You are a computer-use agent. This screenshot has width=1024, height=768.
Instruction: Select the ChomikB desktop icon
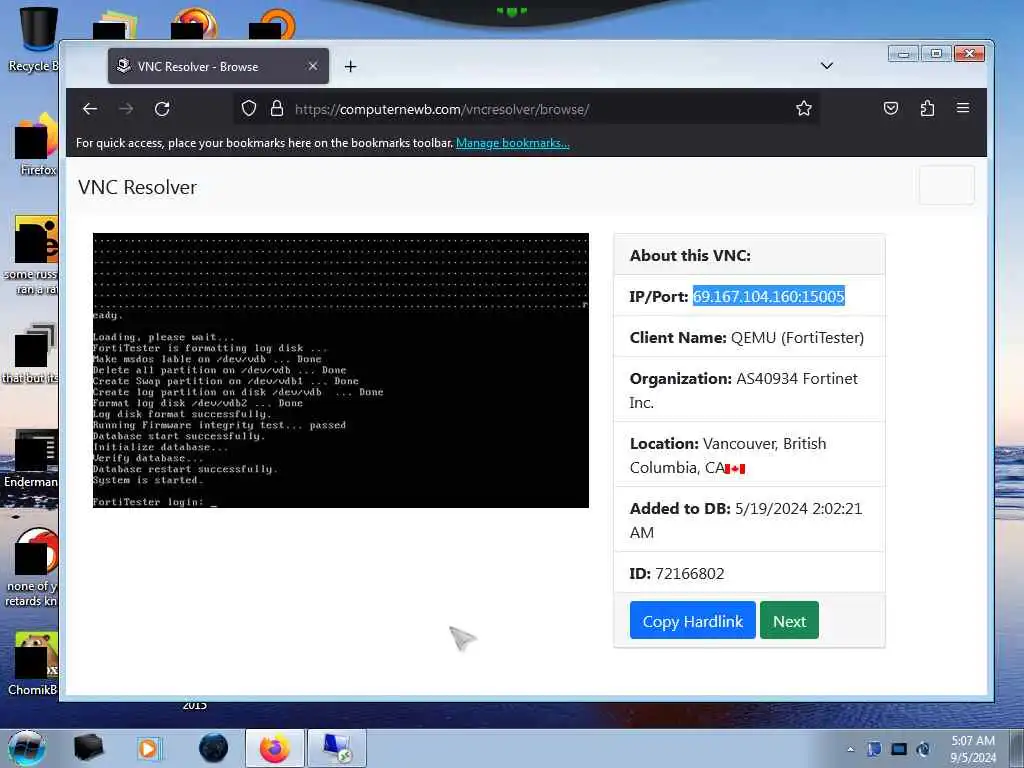coord(34,664)
